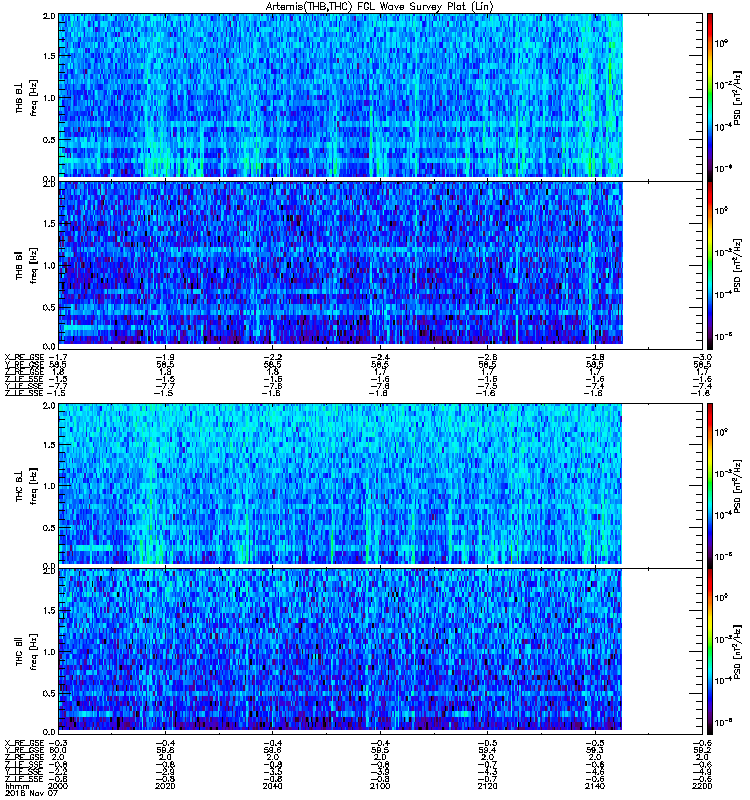Click the 2020 time label on bottom axis
The width and height of the screenshot is (750, 800).
pos(165,786)
